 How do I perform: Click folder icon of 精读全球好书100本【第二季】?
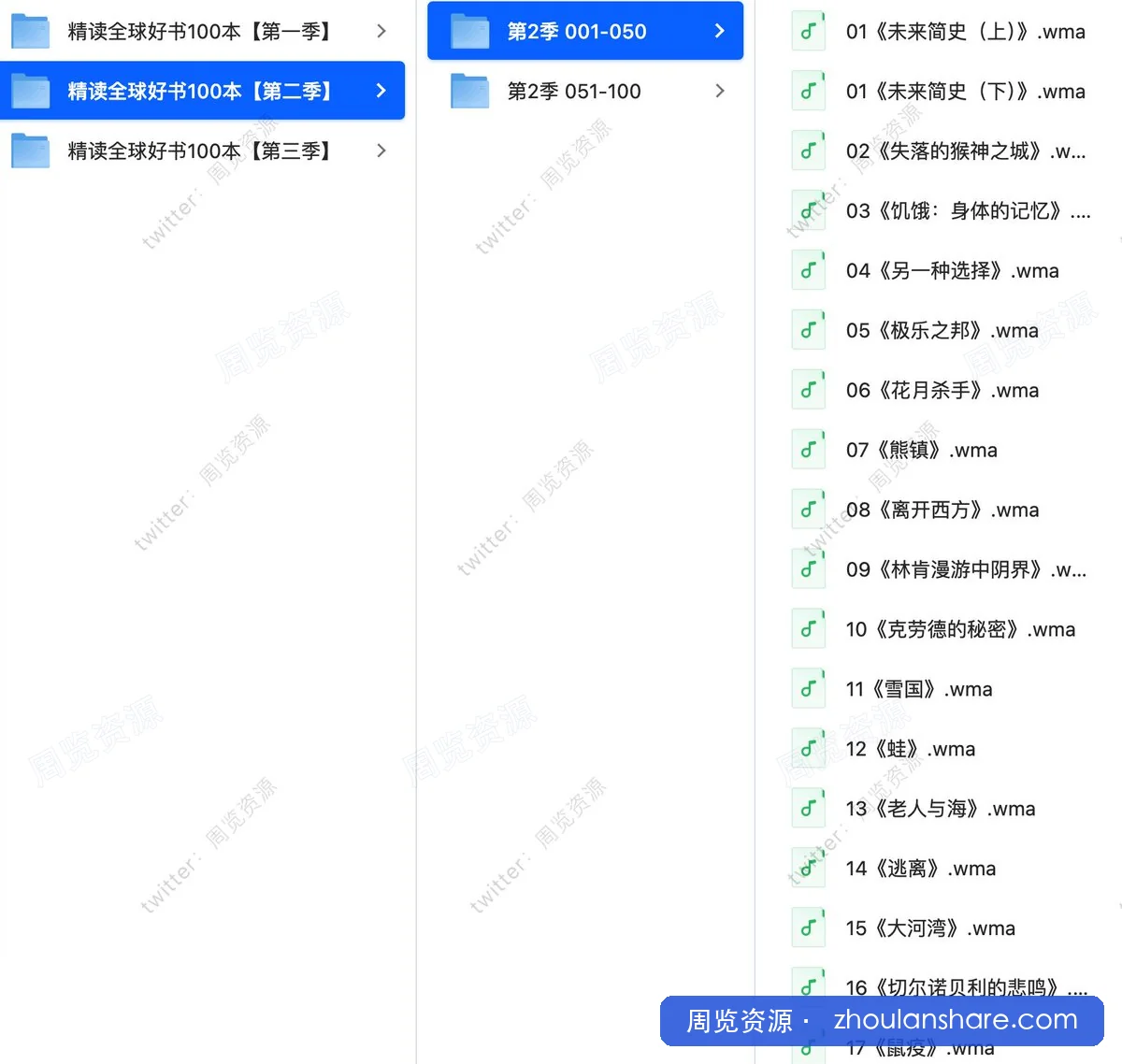tap(31, 91)
